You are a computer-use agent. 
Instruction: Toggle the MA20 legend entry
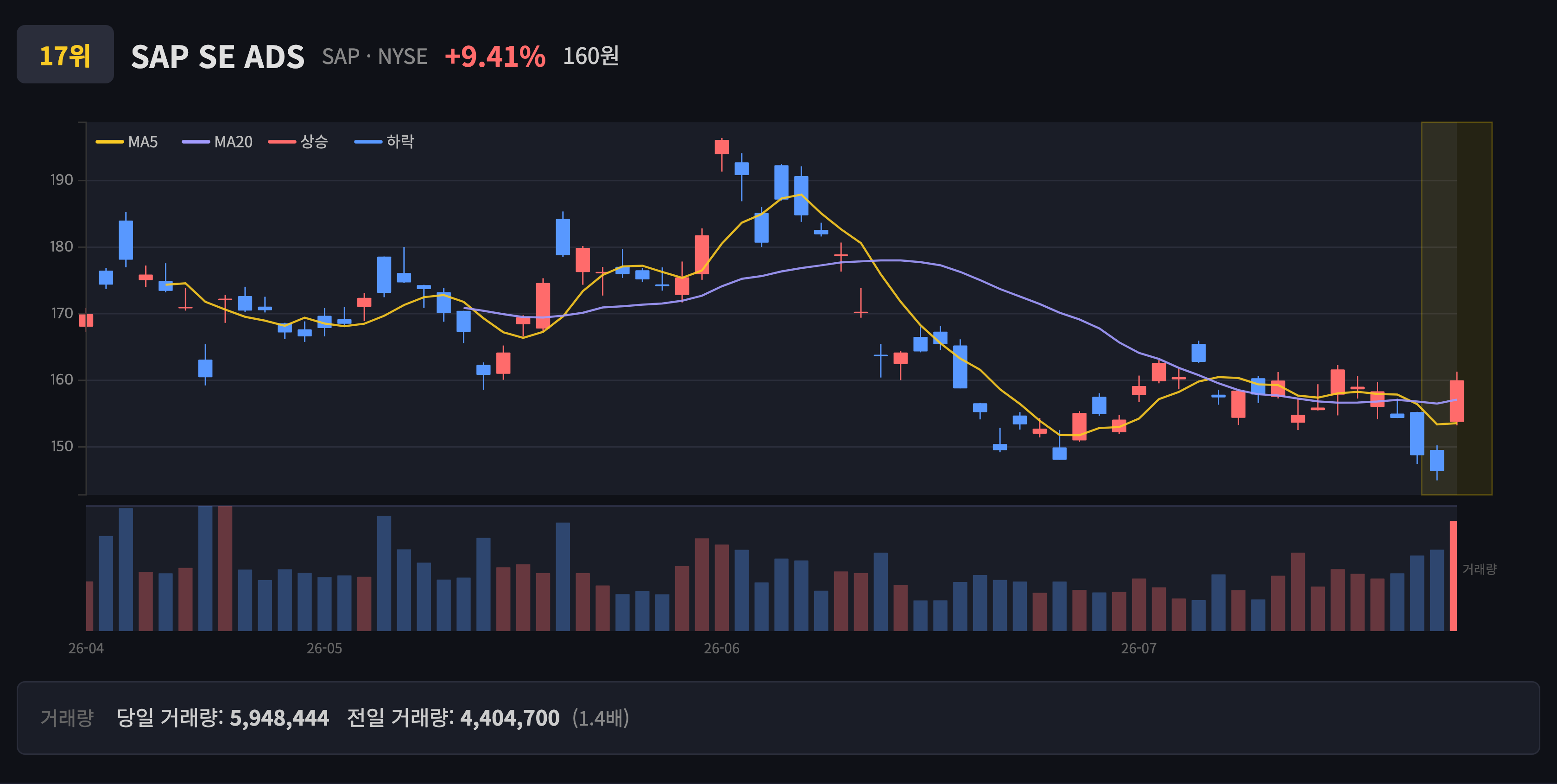pyautogui.click(x=218, y=142)
